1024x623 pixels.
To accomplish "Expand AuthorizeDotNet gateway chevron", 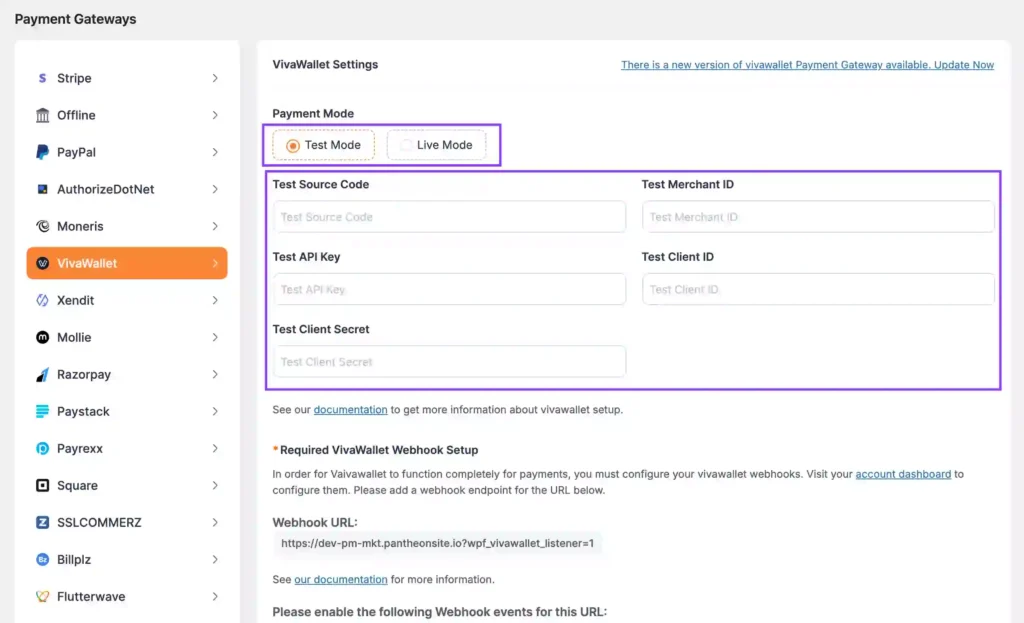I will click(215, 189).
